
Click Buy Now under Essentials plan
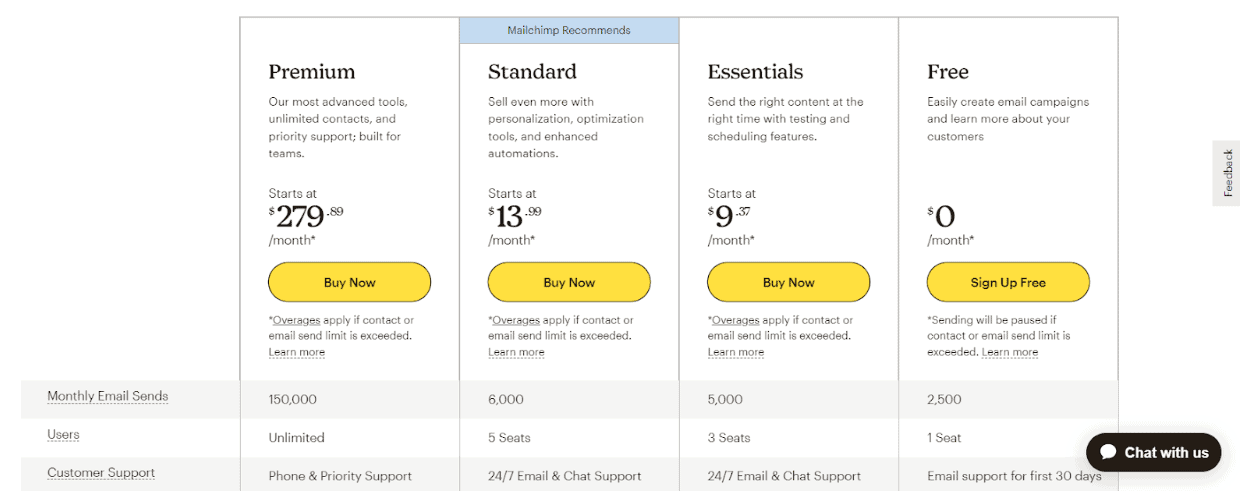point(788,282)
